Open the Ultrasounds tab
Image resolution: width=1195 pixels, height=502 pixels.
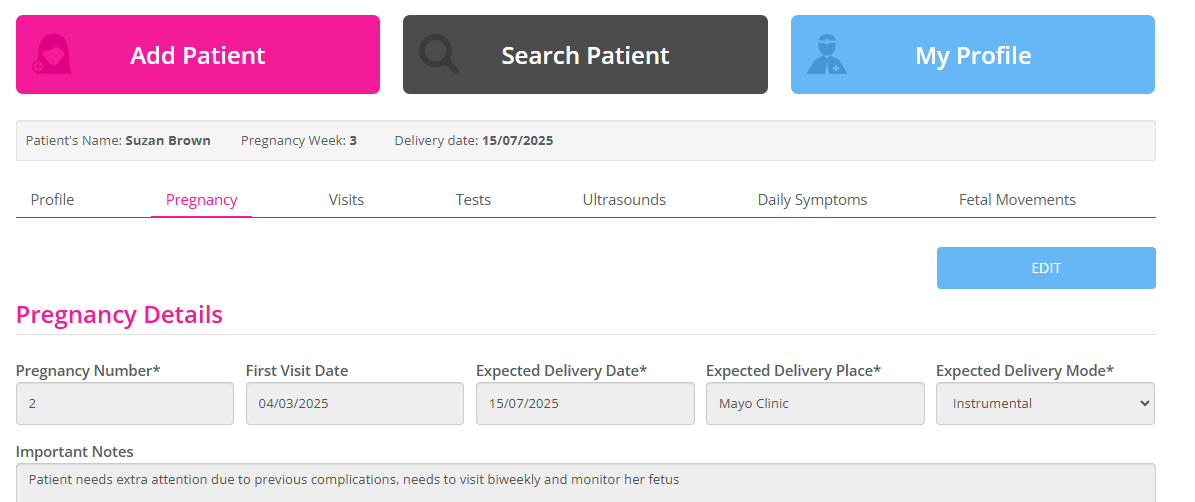(624, 200)
